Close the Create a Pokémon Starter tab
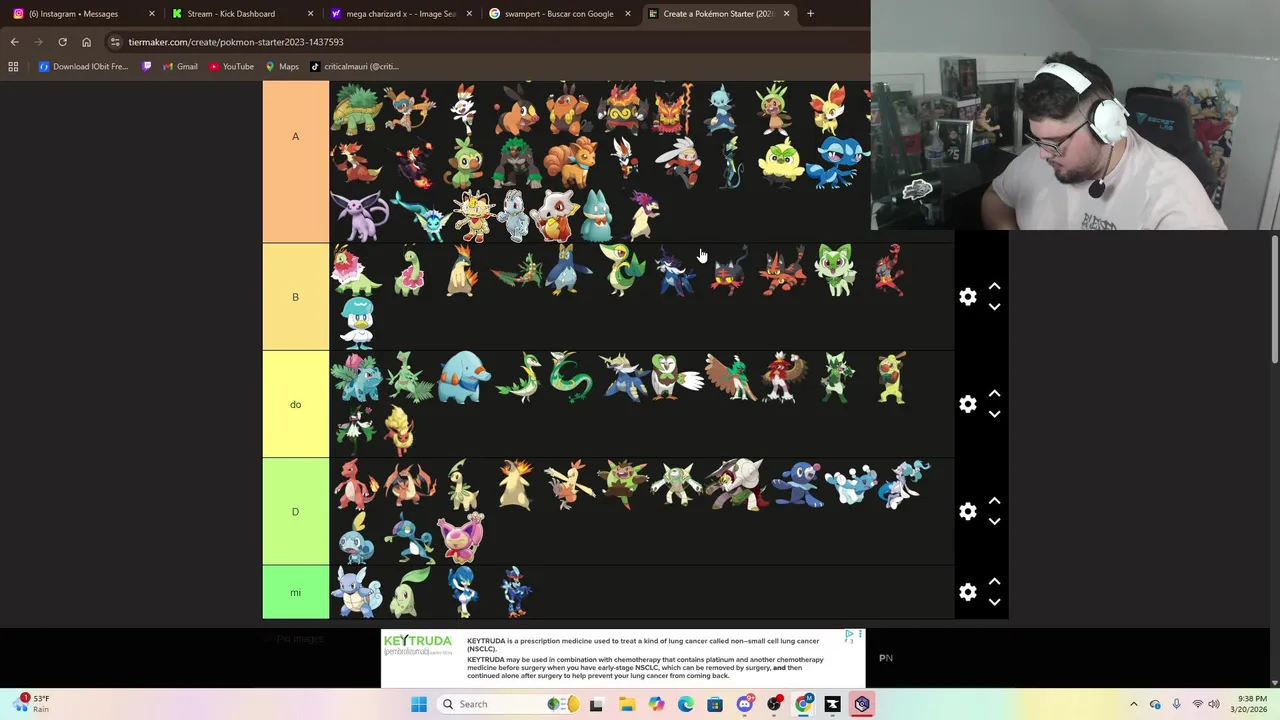Viewport: 1280px width, 720px height. click(x=786, y=14)
